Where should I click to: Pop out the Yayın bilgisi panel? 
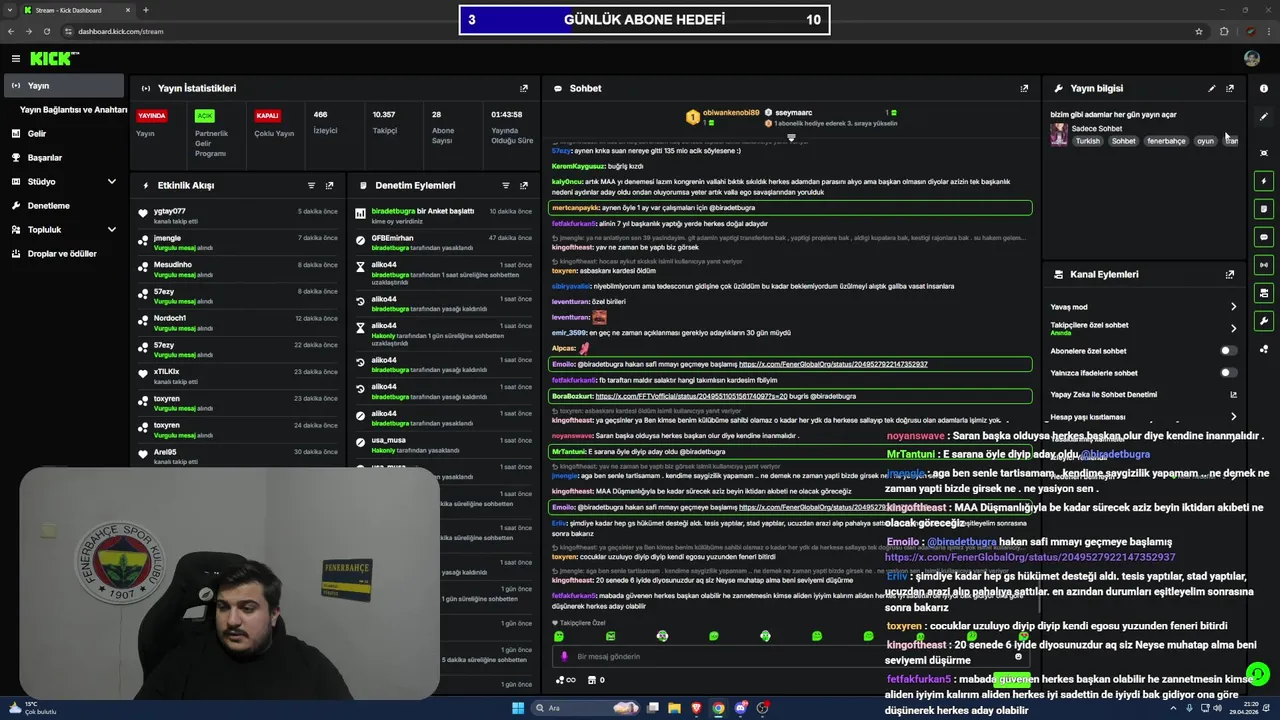click(x=1230, y=88)
